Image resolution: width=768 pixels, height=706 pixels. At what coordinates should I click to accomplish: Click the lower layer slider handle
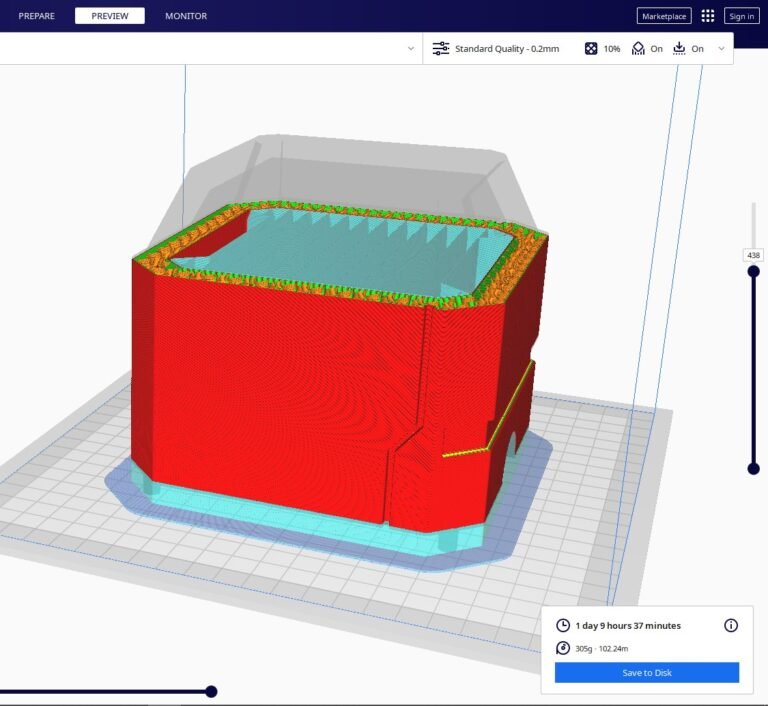pyautogui.click(x=753, y=468)
